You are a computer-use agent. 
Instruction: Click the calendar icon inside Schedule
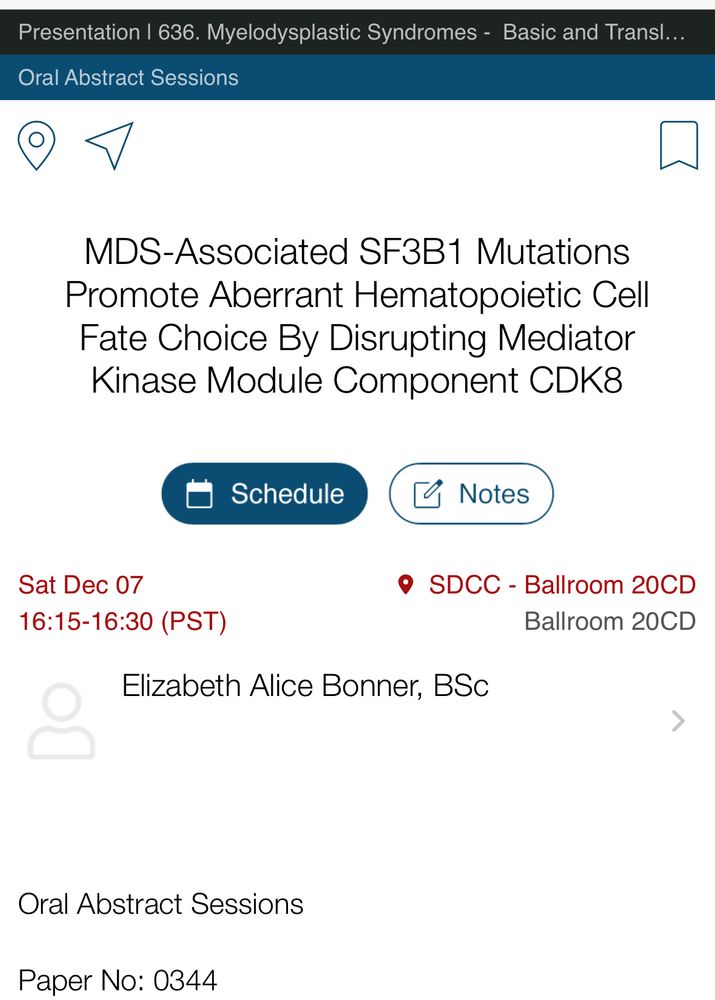click(x=199, y=494)
